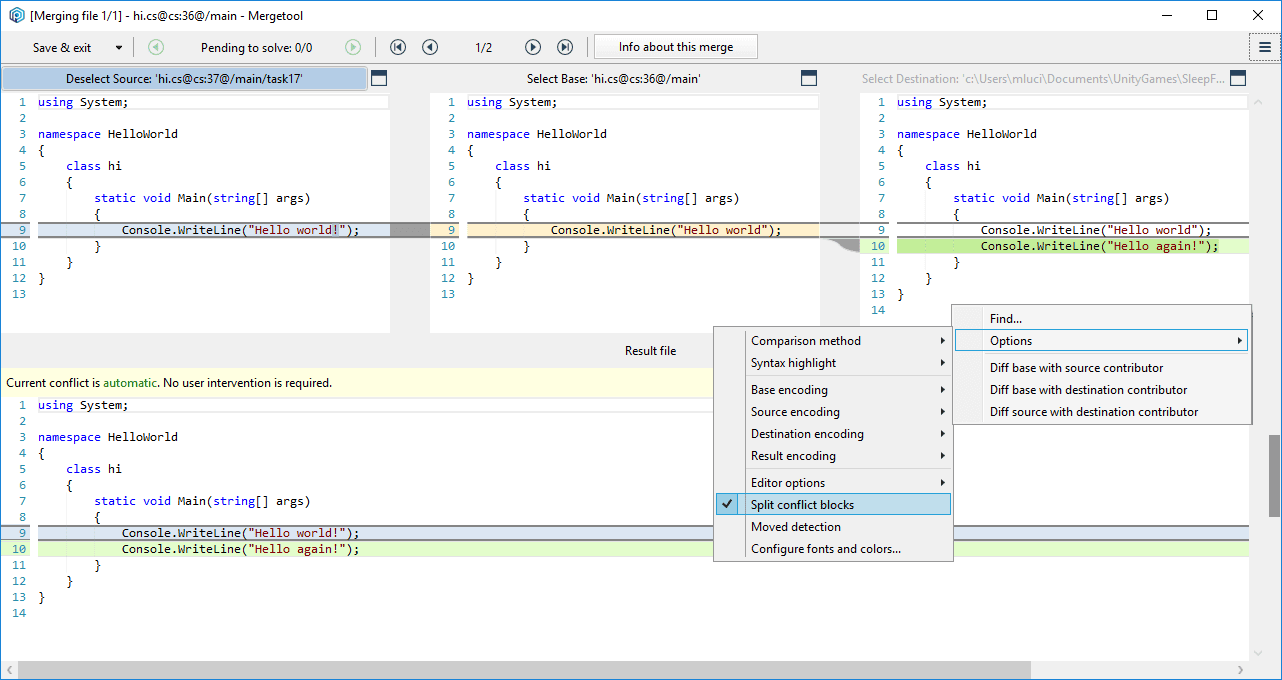Toggle Split conflict blocks option
Image resolution: width=1282 pixels, height=680 pixels.
[833, 505]
